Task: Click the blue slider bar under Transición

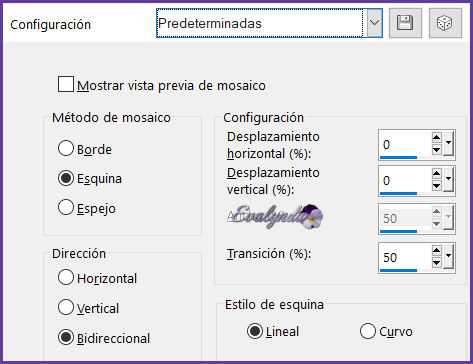Action: tap(398, 270)
